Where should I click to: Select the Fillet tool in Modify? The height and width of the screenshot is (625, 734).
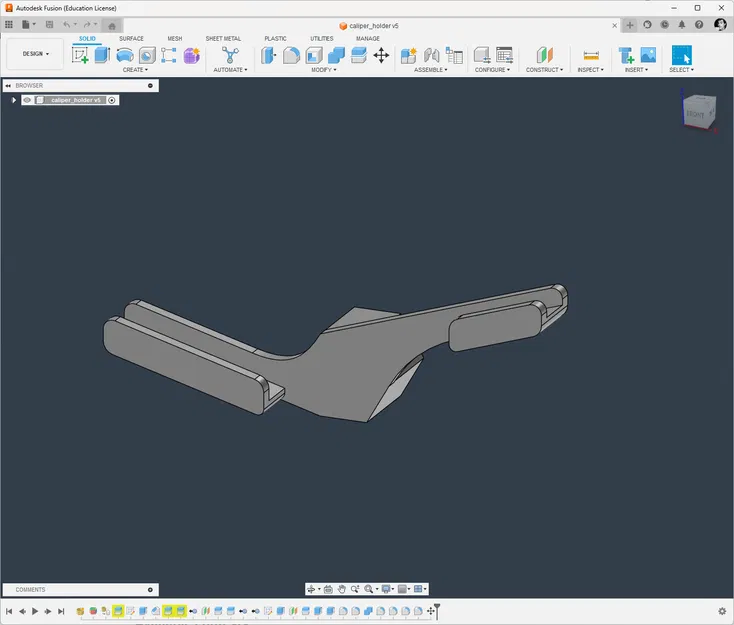click(291, 55)
